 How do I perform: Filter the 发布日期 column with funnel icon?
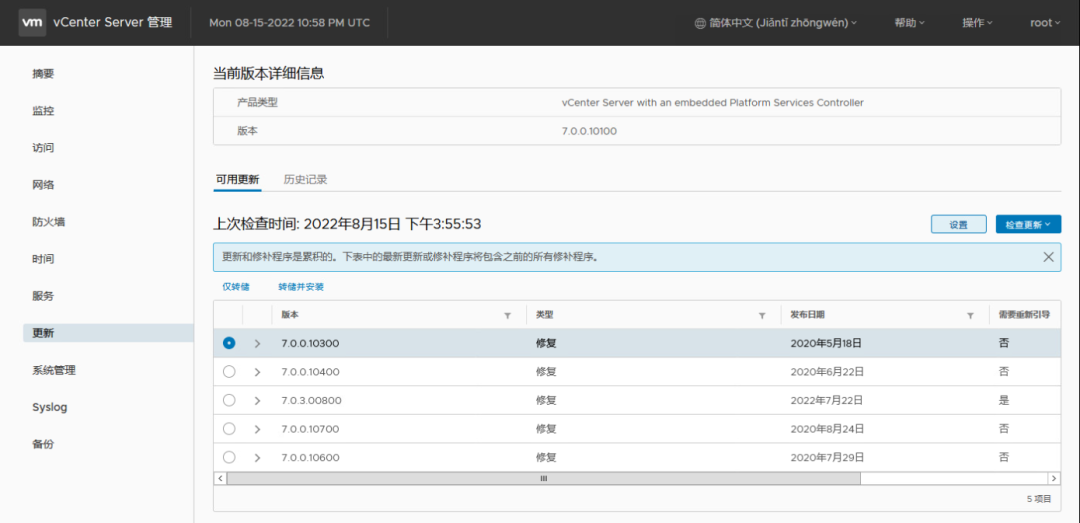point(970,316)
